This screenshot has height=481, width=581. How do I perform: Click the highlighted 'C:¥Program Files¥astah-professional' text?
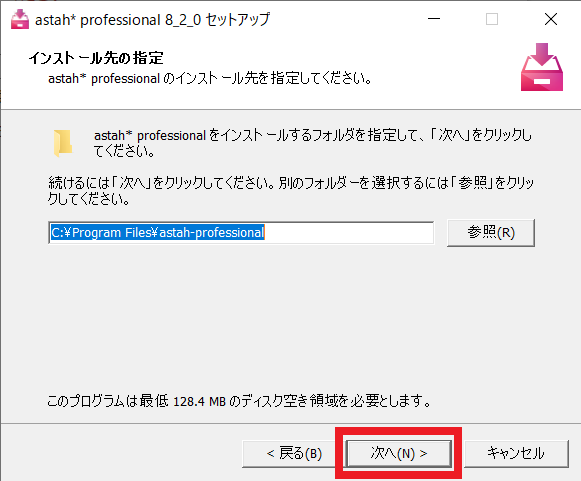click(157, 233)
